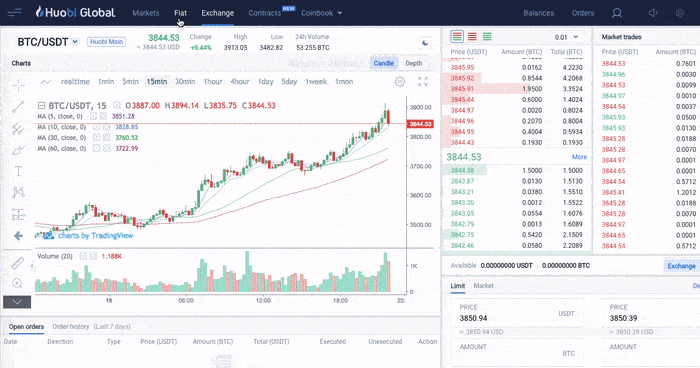Select the 1mon chart interval
This screenshot has height=368, width=700.
[344, 82]
